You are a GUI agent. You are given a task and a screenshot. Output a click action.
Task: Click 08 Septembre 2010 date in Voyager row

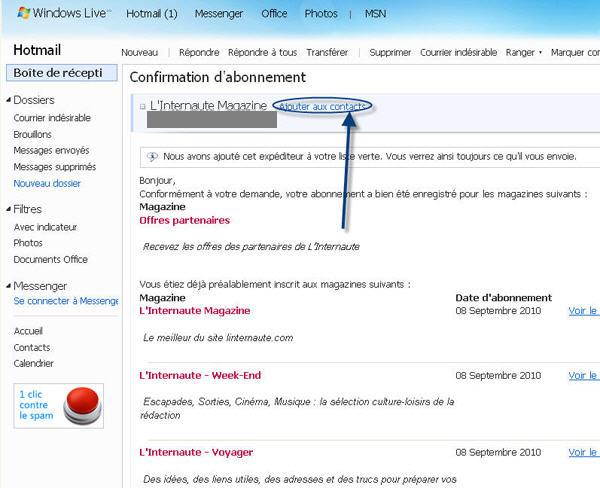pyautogui.click(x=498, y=452)
